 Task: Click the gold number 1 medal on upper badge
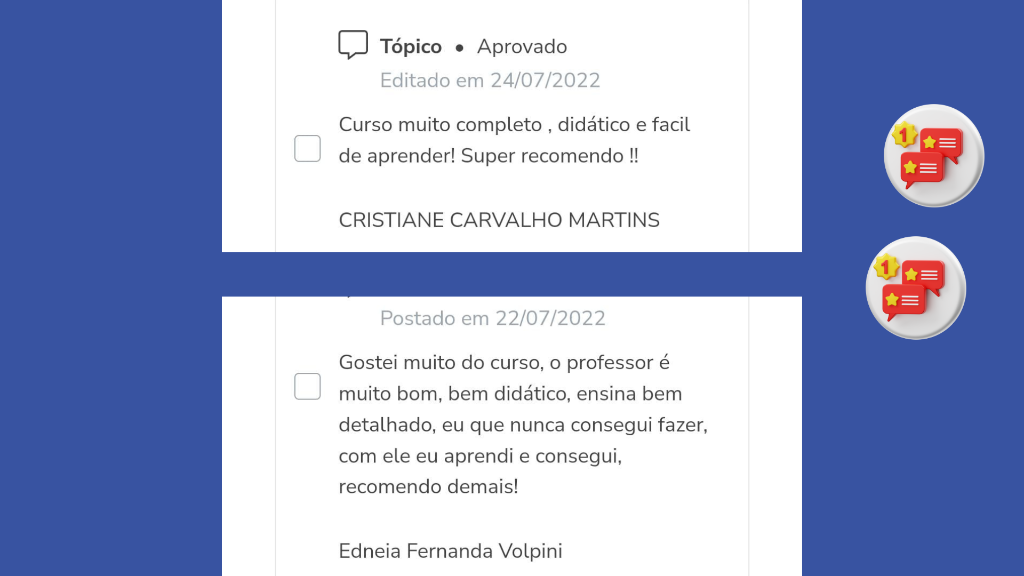point(904,134)
